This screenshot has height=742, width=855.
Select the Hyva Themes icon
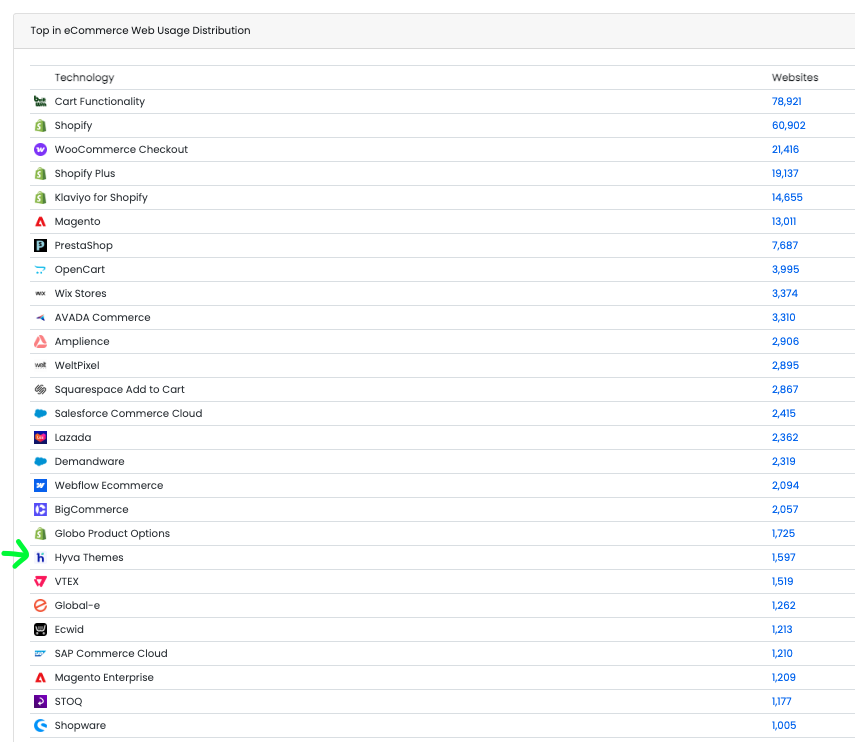click(39, 557)
